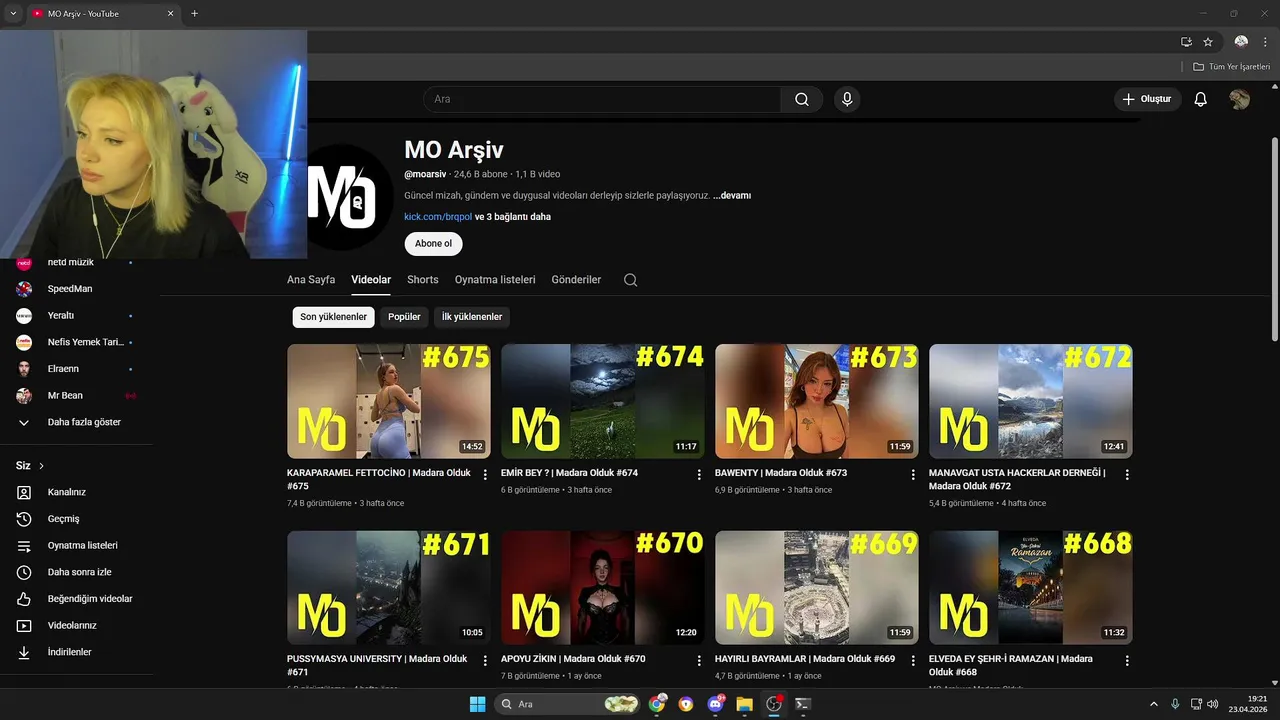Screen dimensions: 1280x720
Task: Open the terminal from the taskbar
Action: (x=802, y=704)
